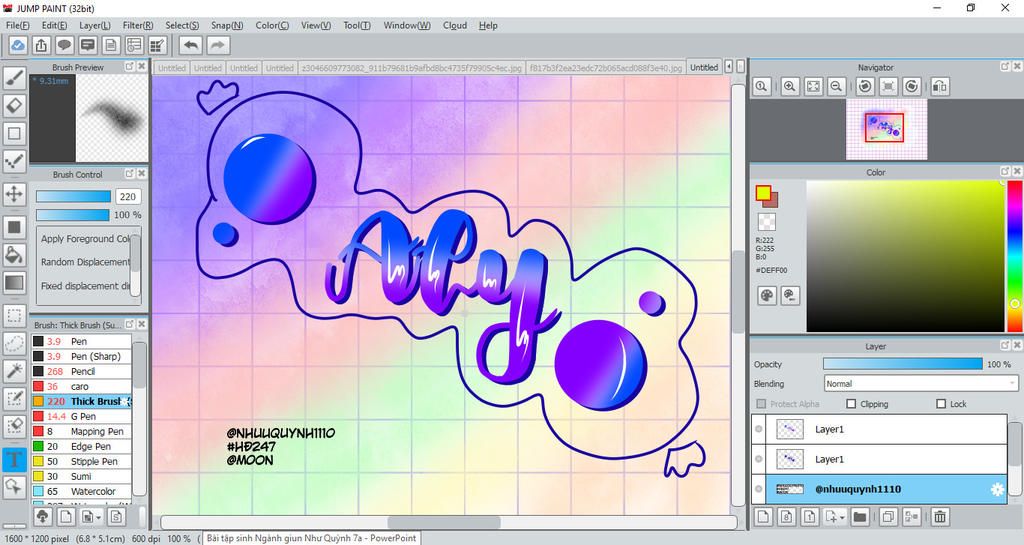This screenshot has height=545, width=1024.
Task: Click the trash icon to delete layer
Action: (940, 517)
